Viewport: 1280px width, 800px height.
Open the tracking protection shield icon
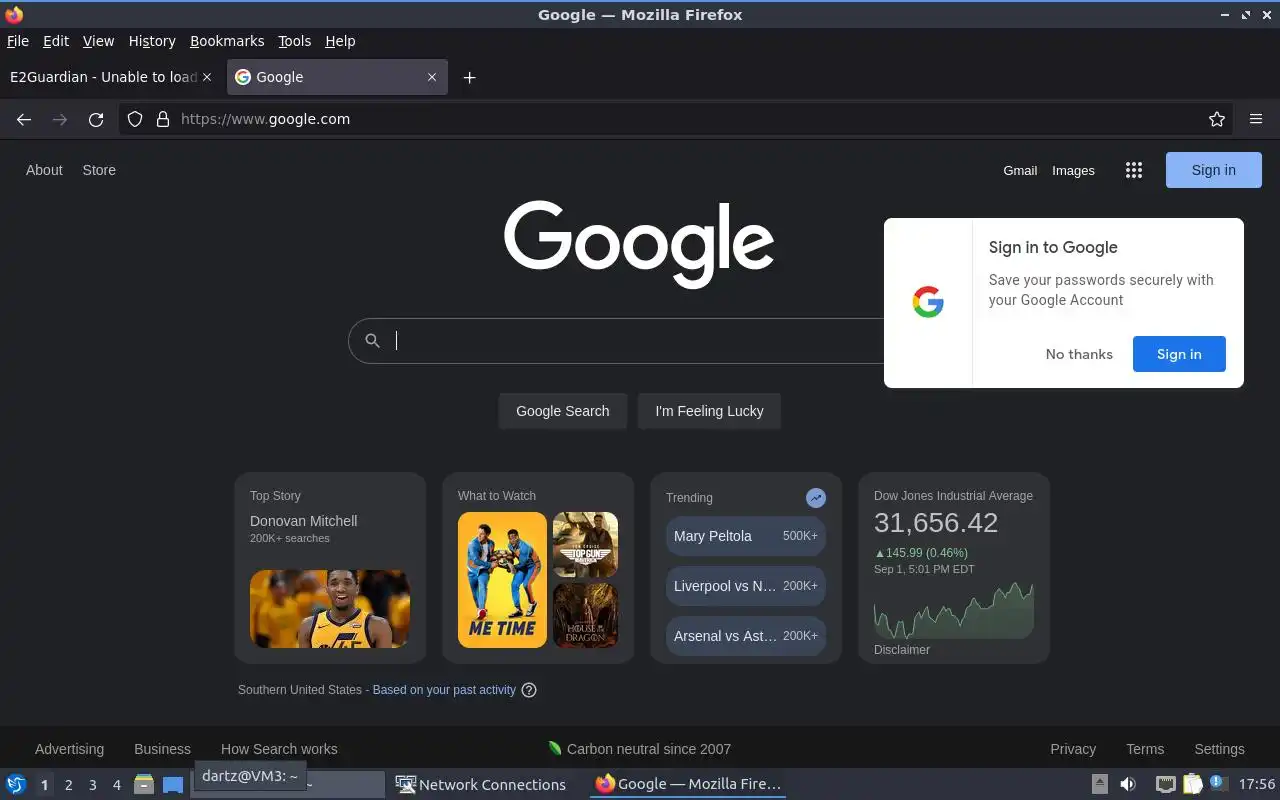[135, 119]
